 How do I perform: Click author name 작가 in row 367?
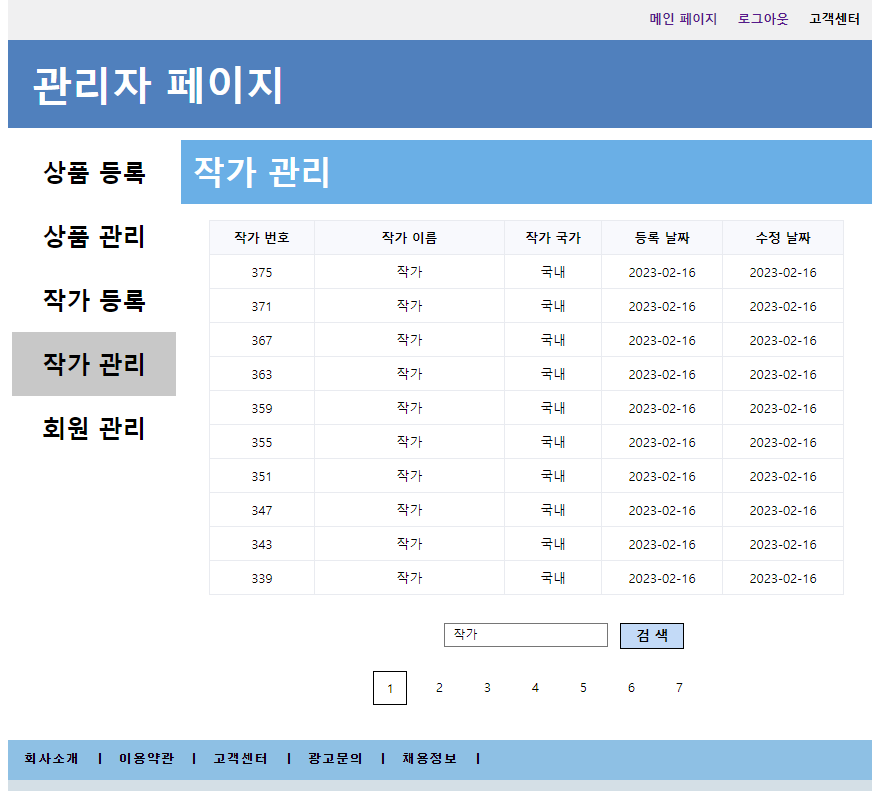coord(409,340)
